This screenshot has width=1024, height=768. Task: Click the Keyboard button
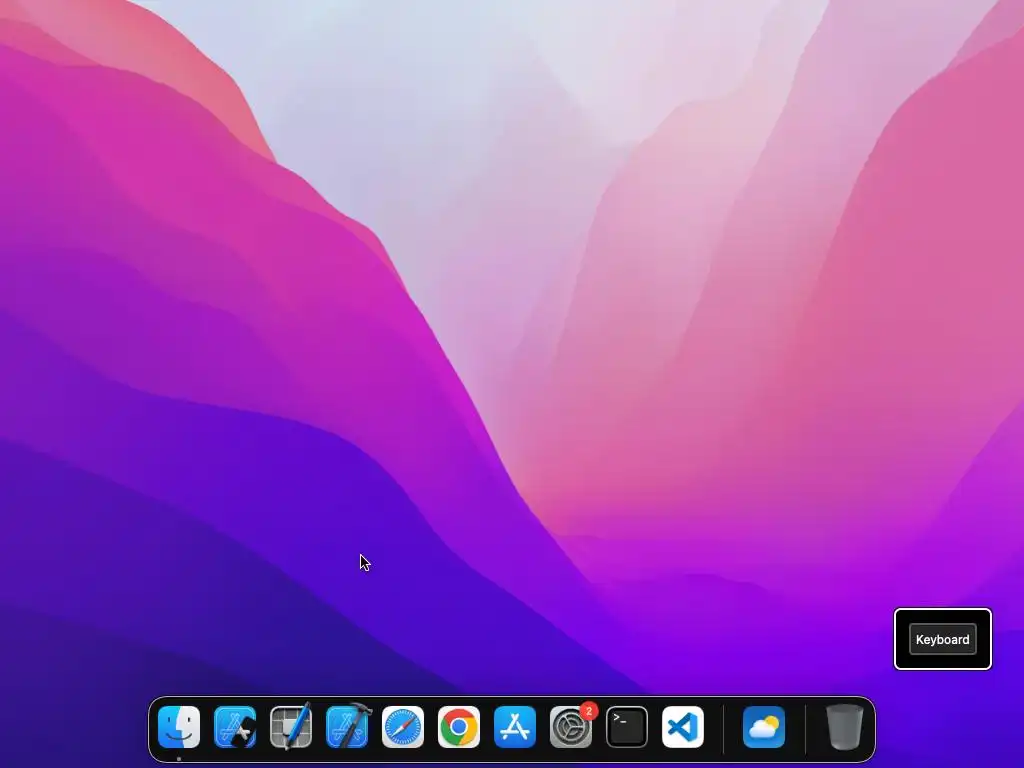[x=942, y=639]
